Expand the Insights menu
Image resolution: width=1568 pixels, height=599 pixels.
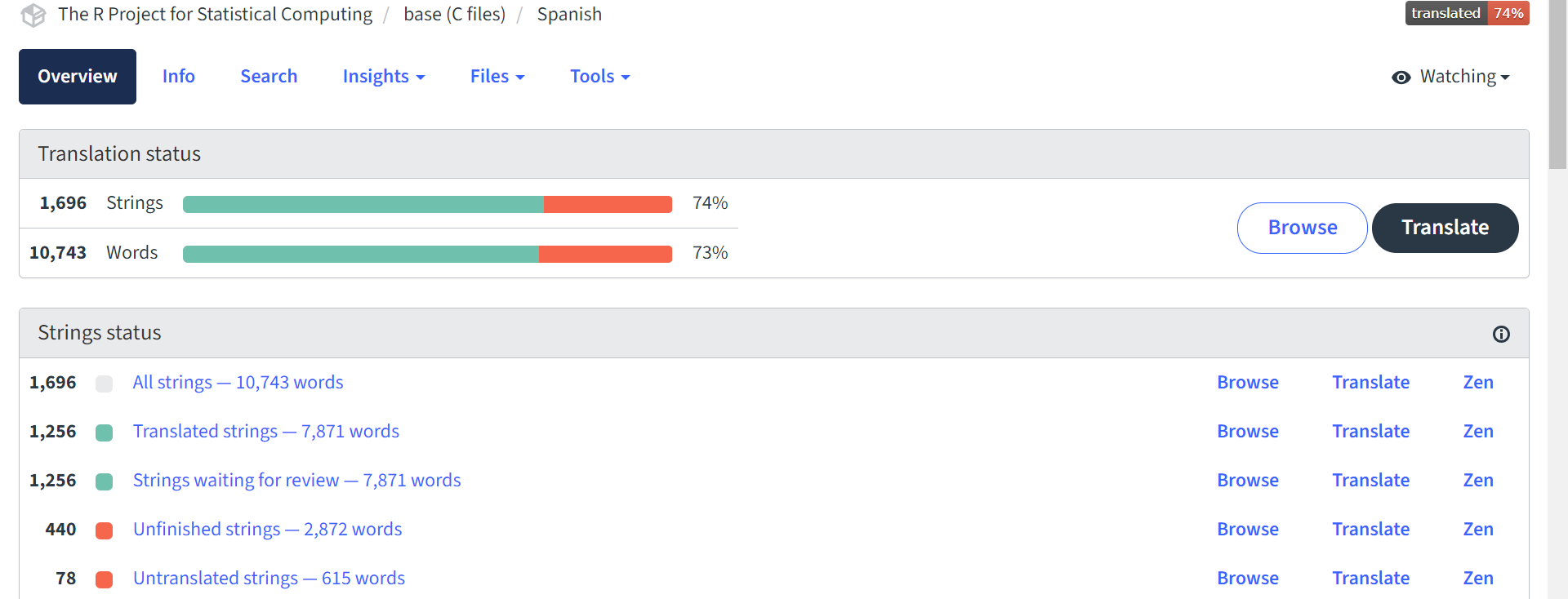[x=384, y=77]
